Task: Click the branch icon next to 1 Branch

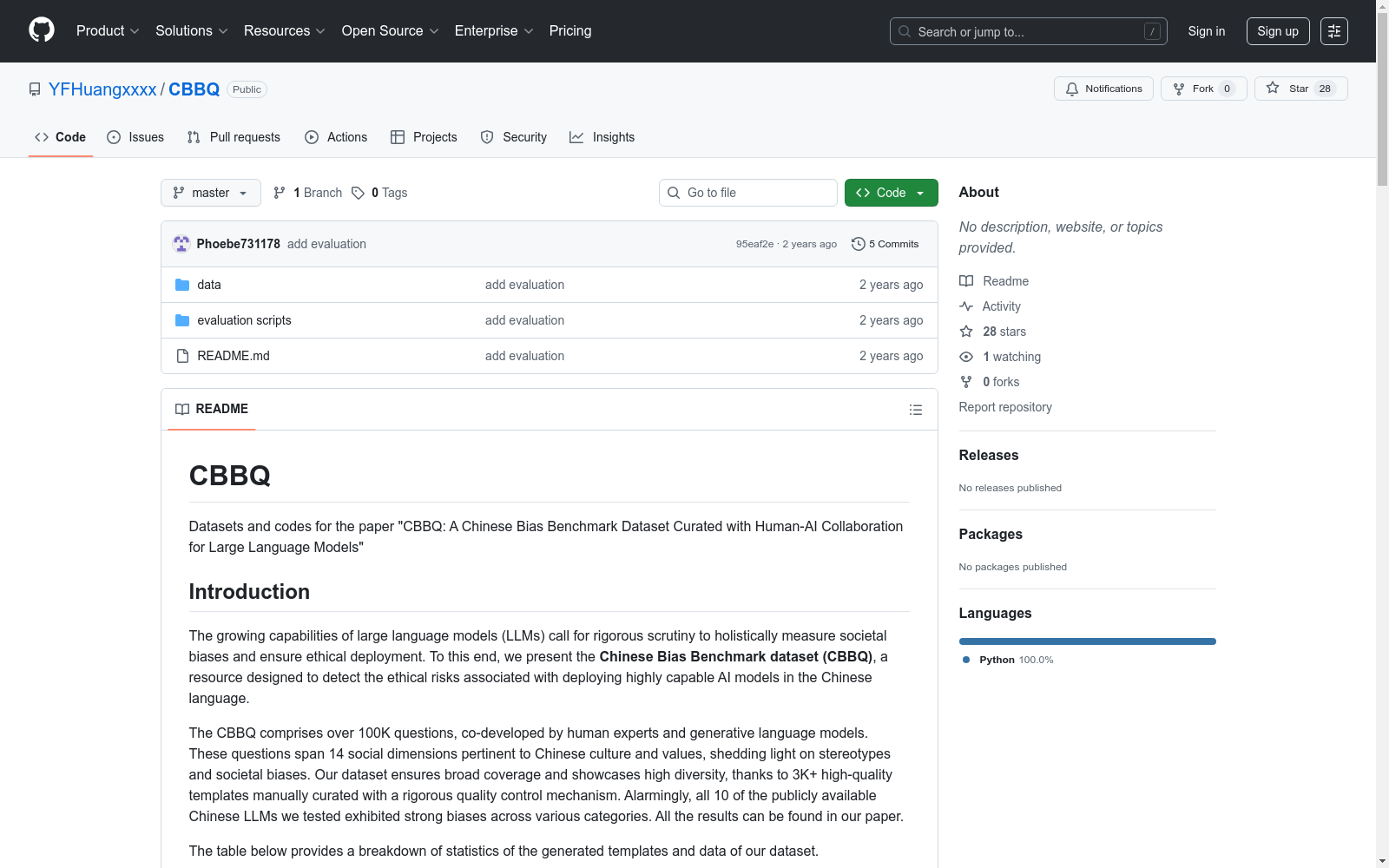Action: tap(280, 193)
